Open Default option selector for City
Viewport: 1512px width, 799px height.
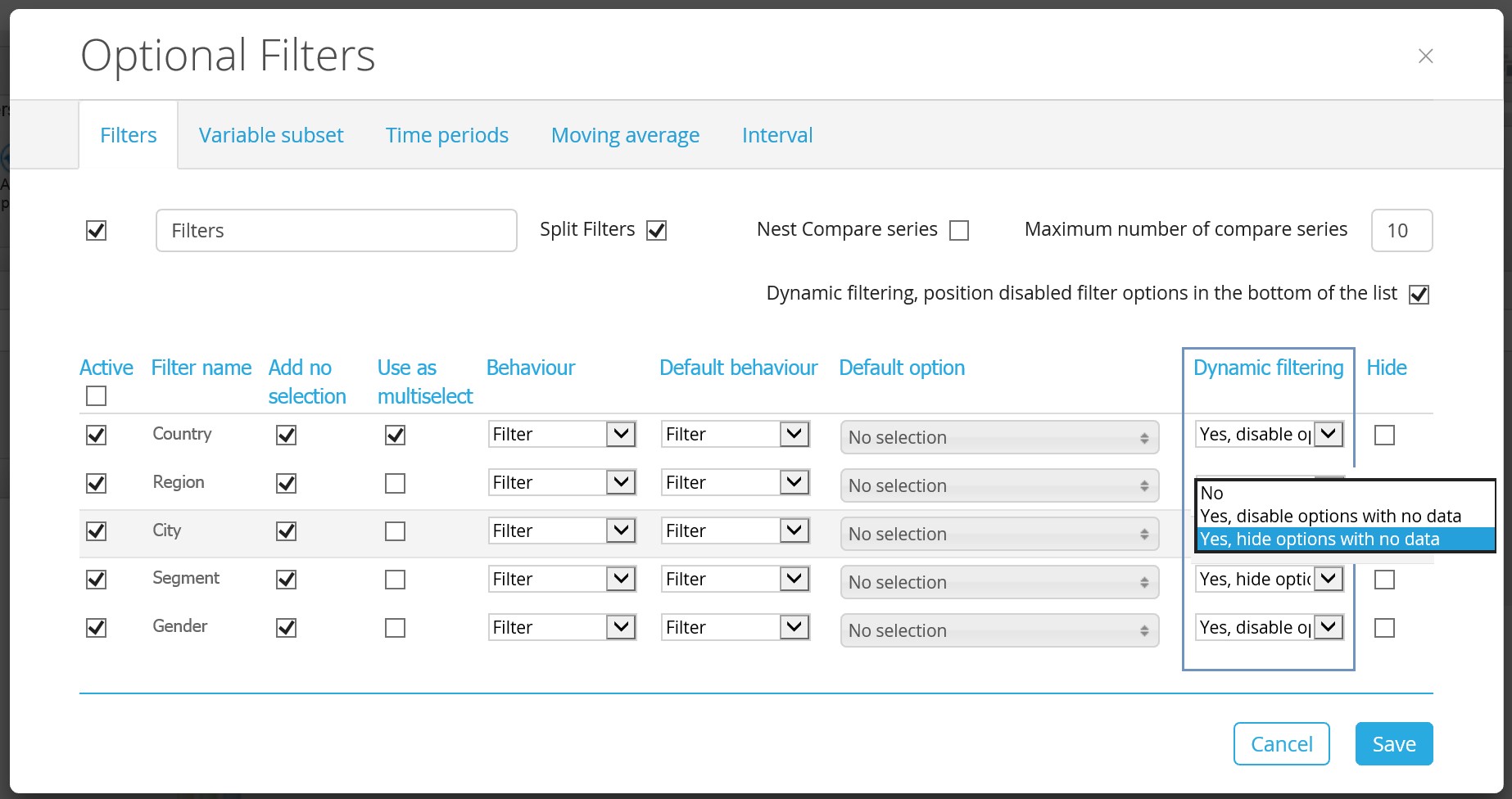tap(999, 534)
